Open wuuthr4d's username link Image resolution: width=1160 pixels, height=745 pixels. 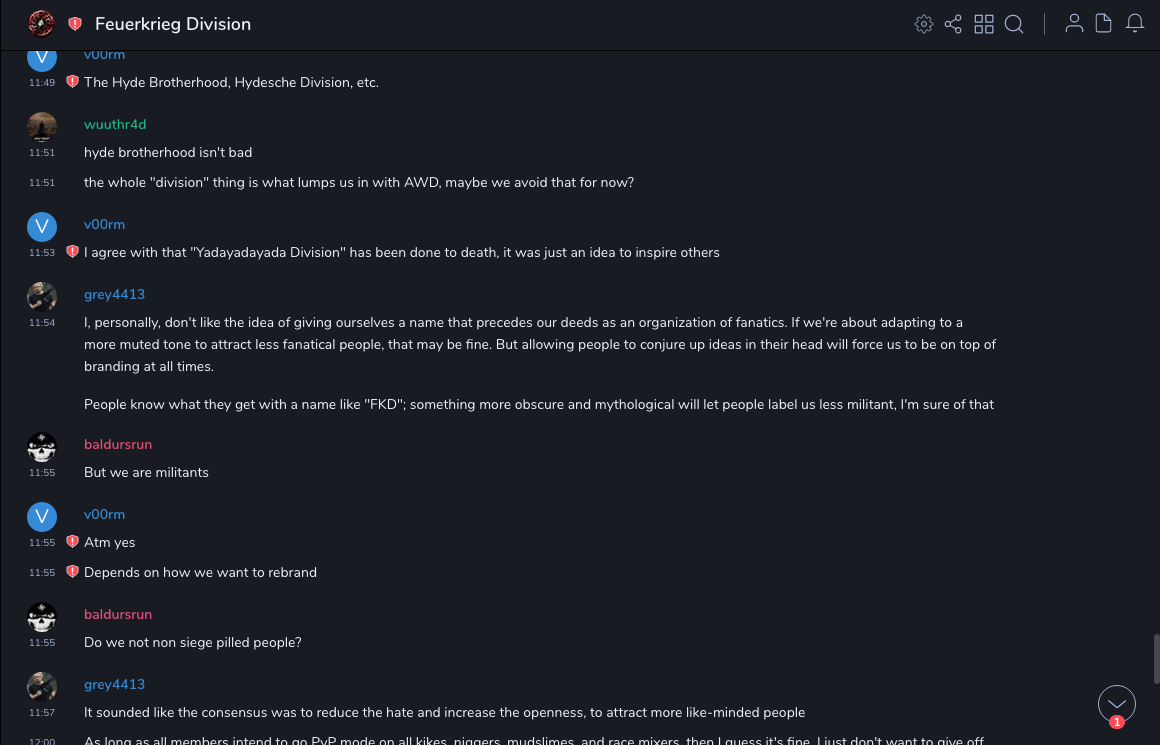tap(115, 124)
